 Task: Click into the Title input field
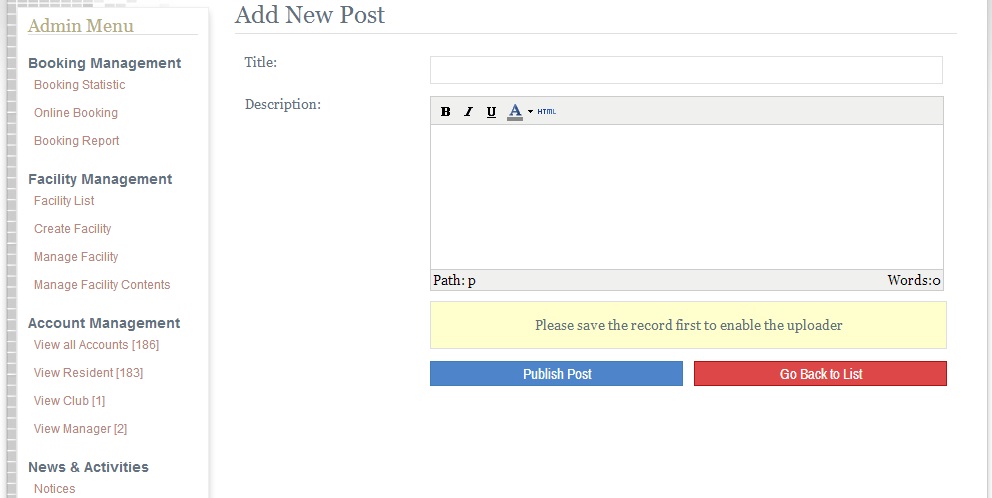[x=686, y=70]
